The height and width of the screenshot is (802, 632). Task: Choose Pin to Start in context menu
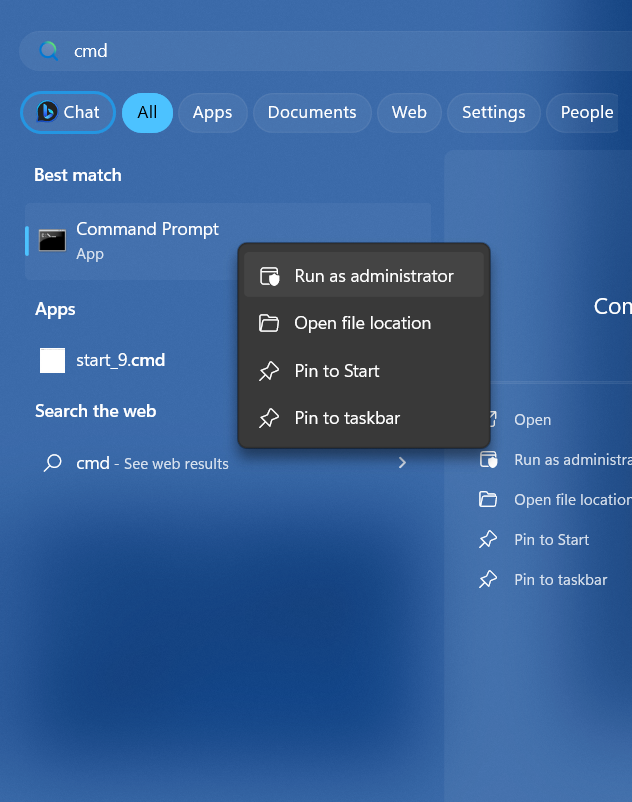(x=364, y=371)
